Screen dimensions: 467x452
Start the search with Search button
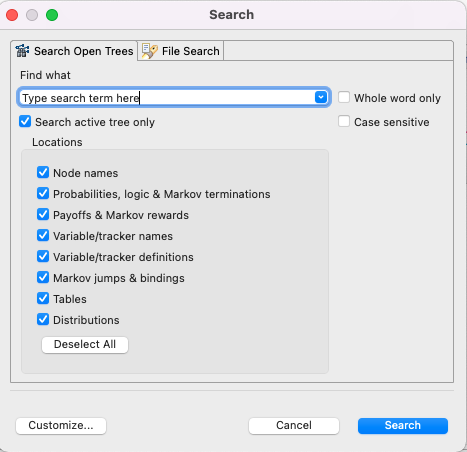click(403, 426)
